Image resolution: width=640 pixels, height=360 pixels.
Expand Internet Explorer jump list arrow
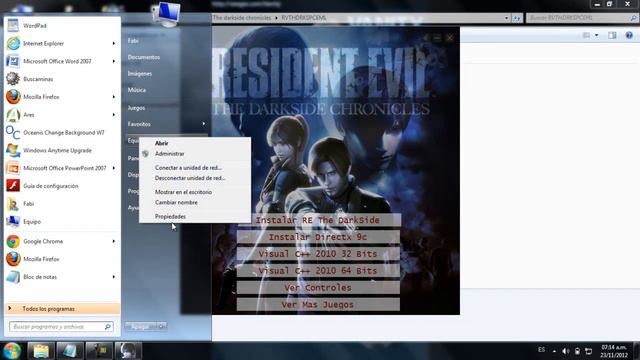pyautogui.click(x=113, y=43)
